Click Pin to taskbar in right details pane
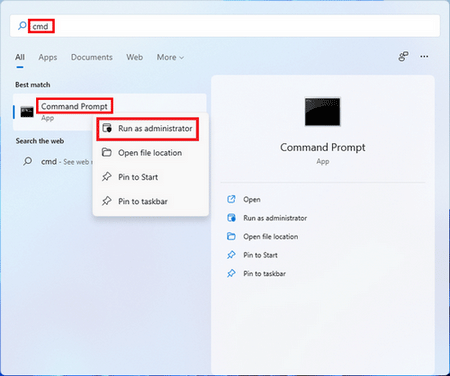The width and height of the screenshot is (450, 376). (x=264, y=274)
